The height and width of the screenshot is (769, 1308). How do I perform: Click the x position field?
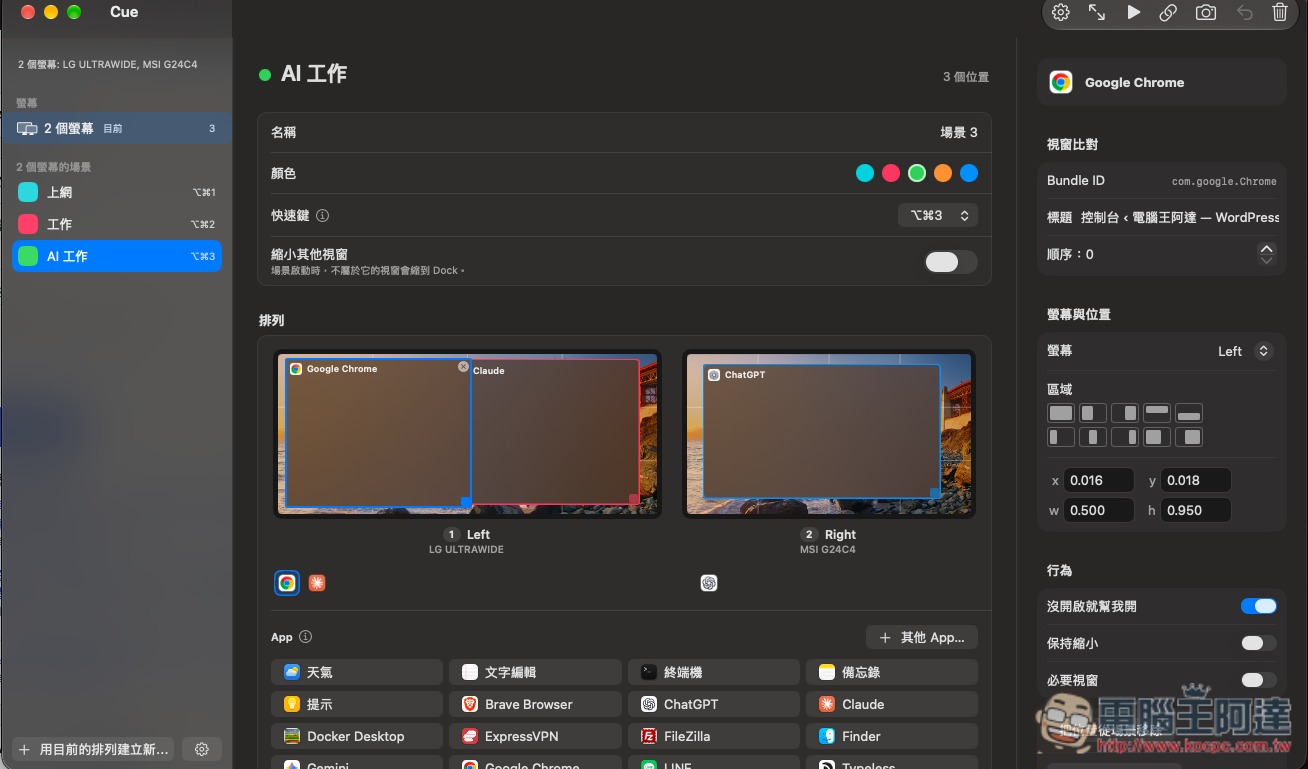[1099, 480]
